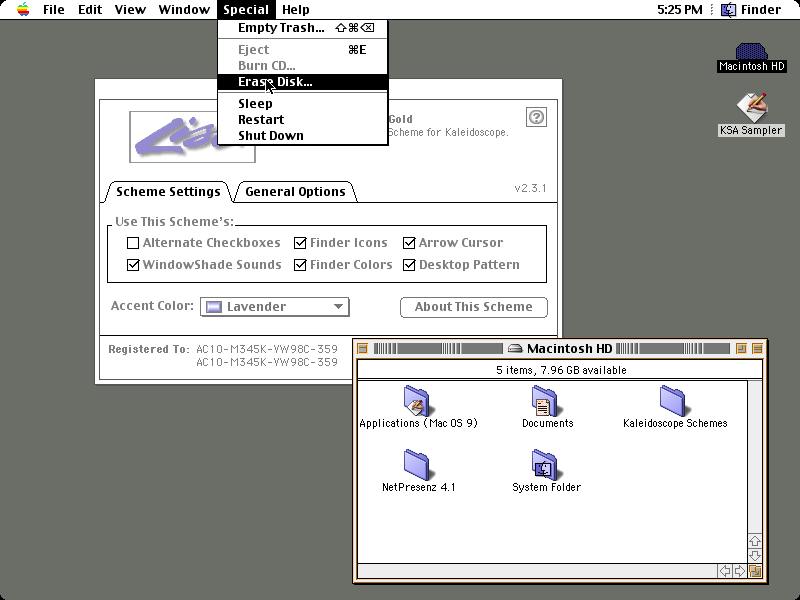Click the About This Scheme button
800x600 pixels.
point(473,307)
